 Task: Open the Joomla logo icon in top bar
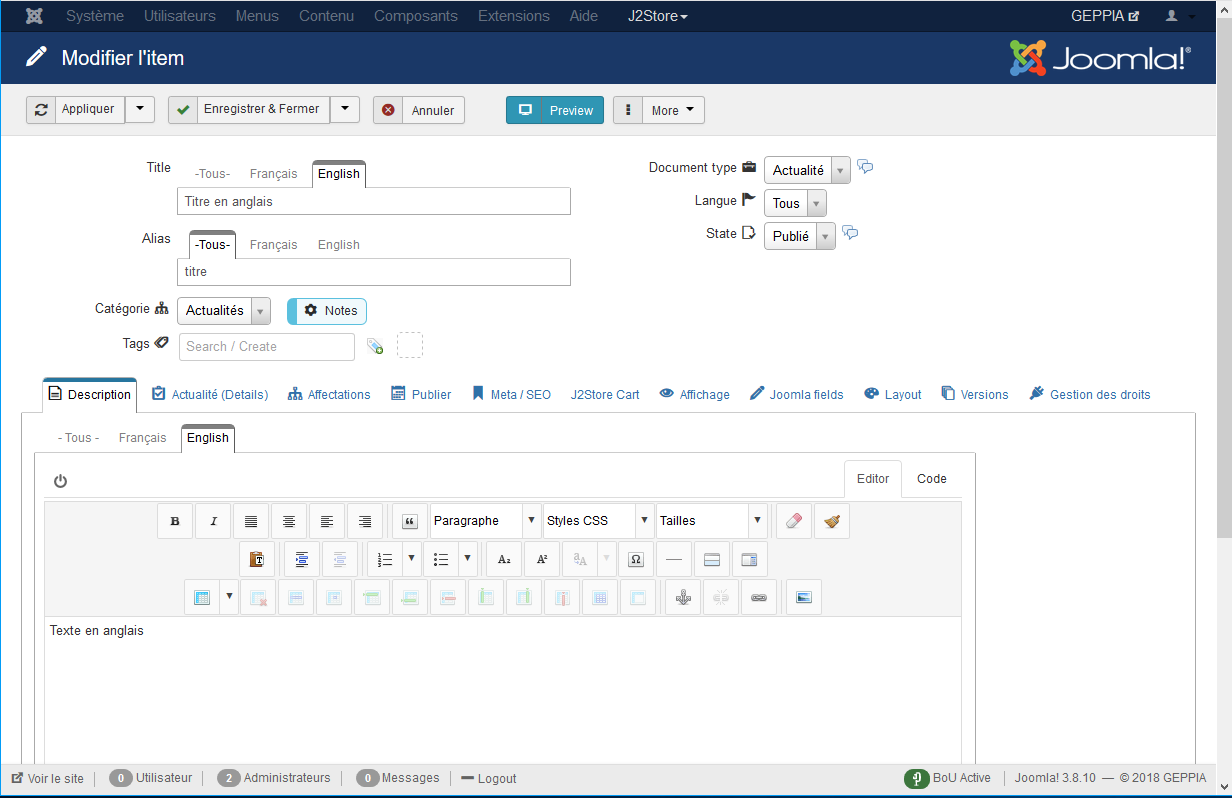click(35, 16)
